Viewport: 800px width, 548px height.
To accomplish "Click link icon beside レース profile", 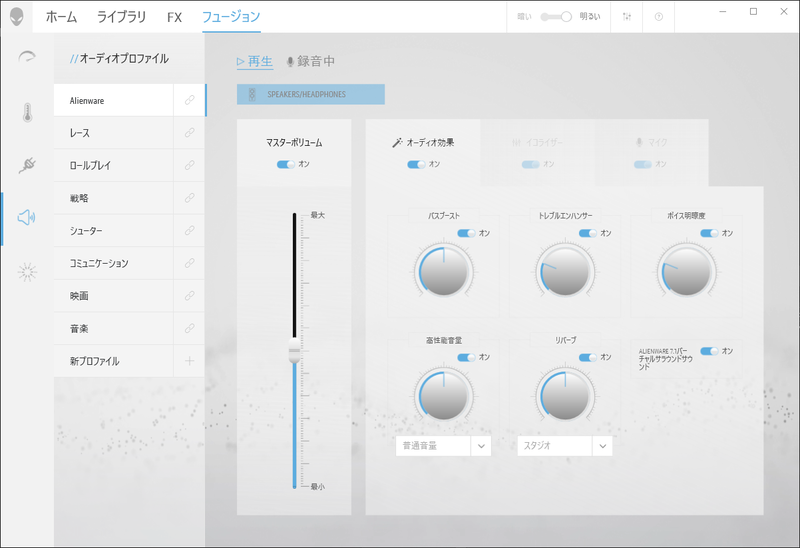I will tap(189, 133).
